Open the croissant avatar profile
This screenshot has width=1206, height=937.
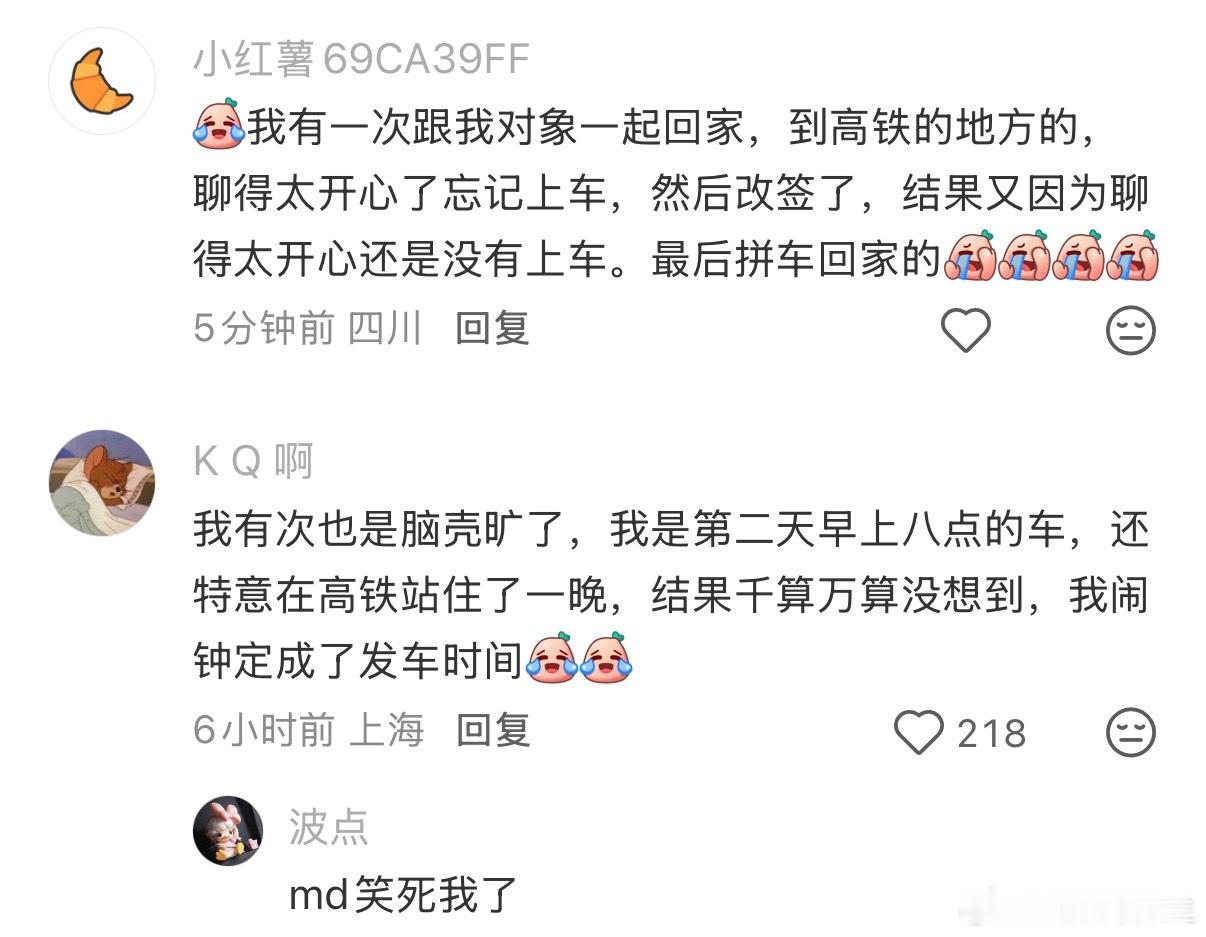pos(102,81)
